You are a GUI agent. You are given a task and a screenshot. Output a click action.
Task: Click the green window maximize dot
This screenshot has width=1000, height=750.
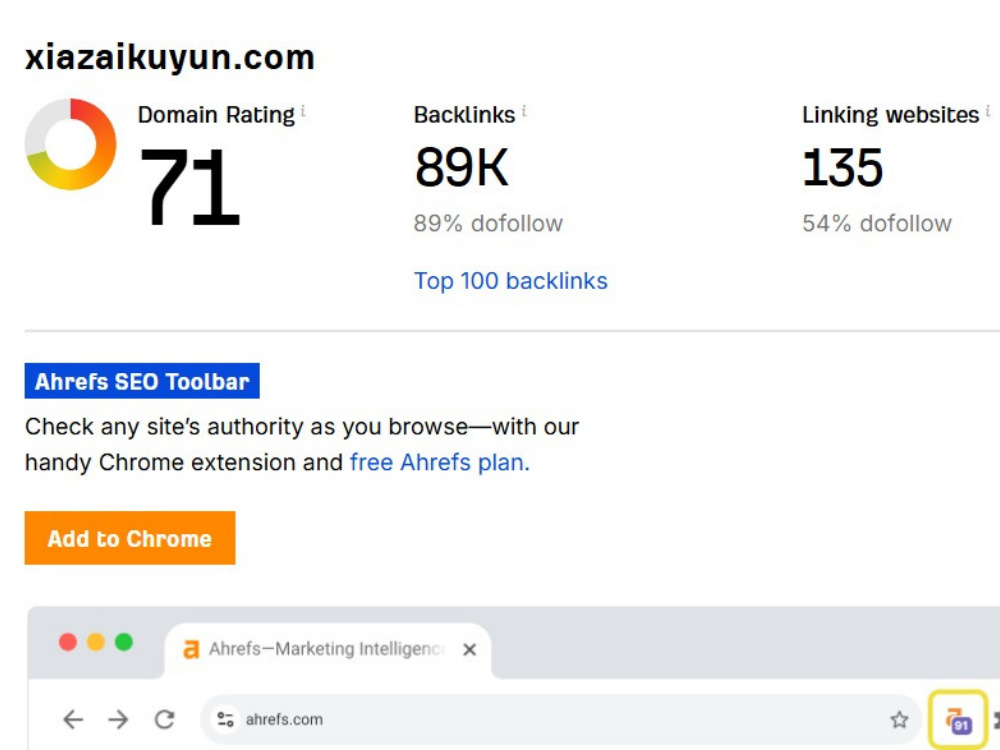click(x=124, y=642)
